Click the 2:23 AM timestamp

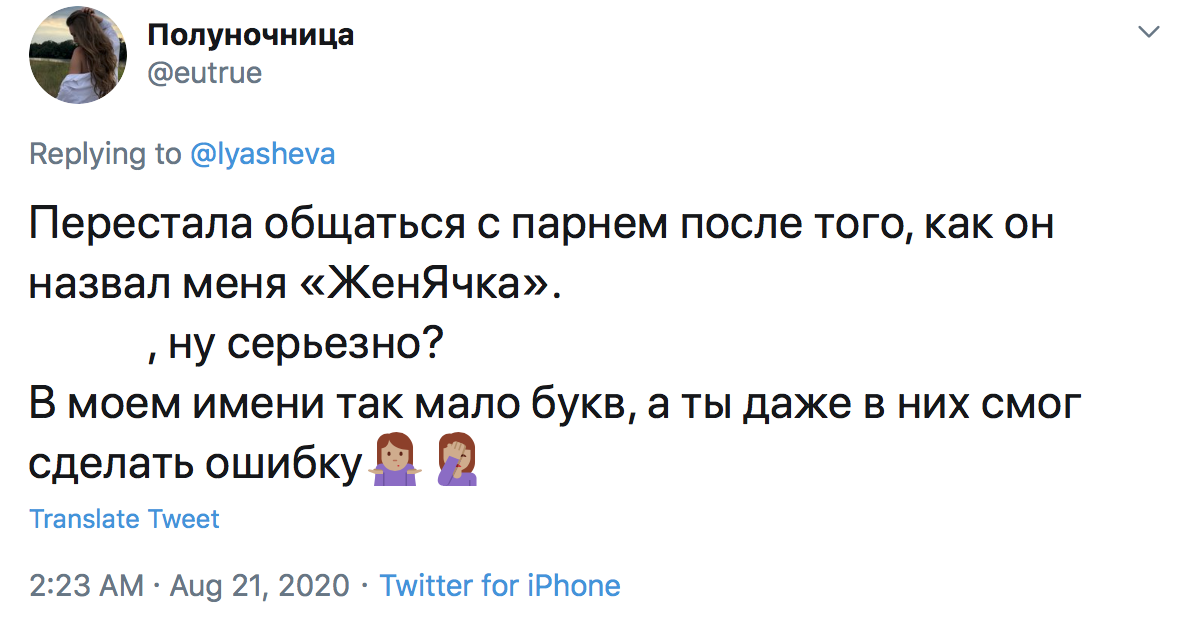[x=86, y=585]
